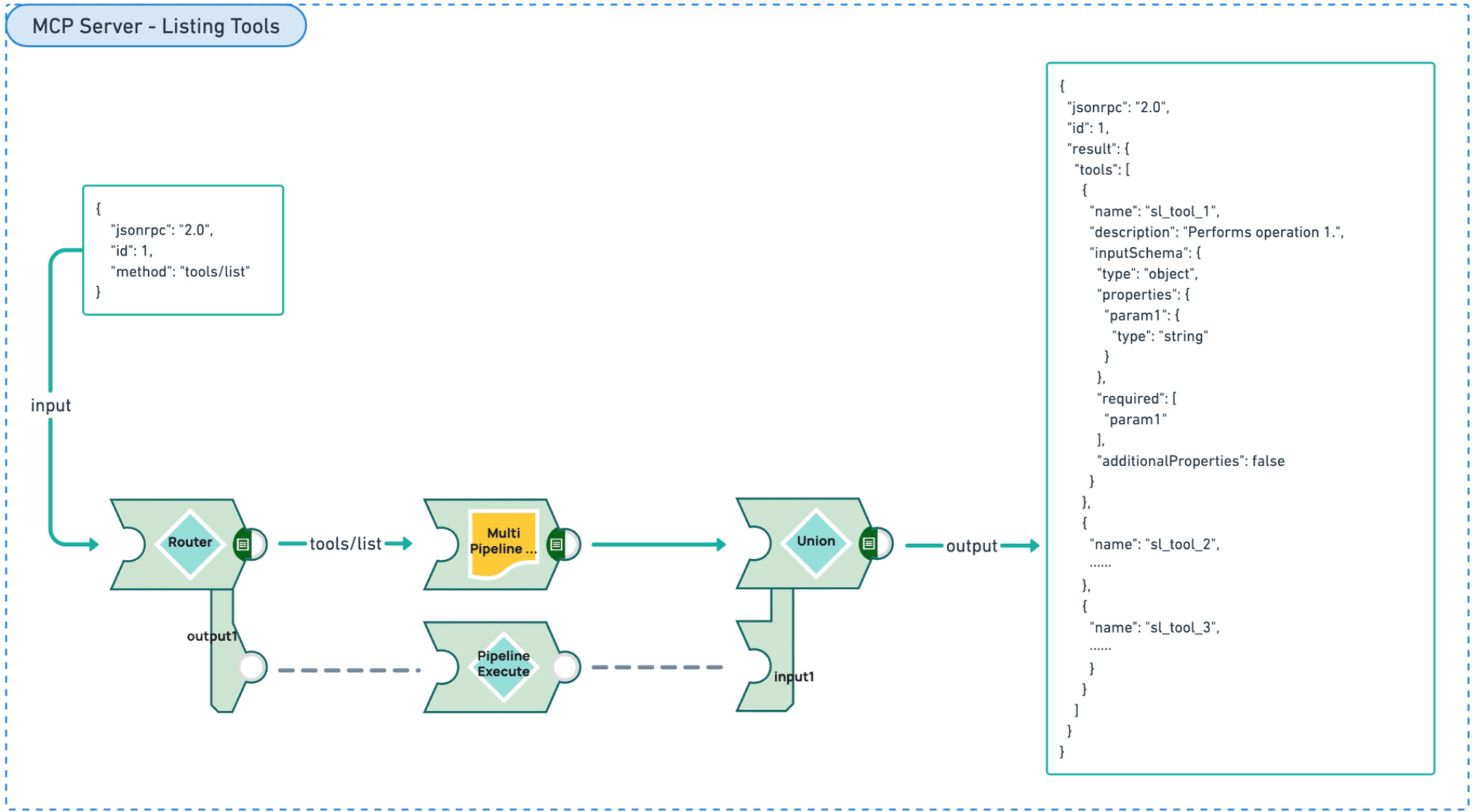Screen dimensions: 1474x812
Task: Click Pipeline Execute's left input notch
Action: pos(444,667)
